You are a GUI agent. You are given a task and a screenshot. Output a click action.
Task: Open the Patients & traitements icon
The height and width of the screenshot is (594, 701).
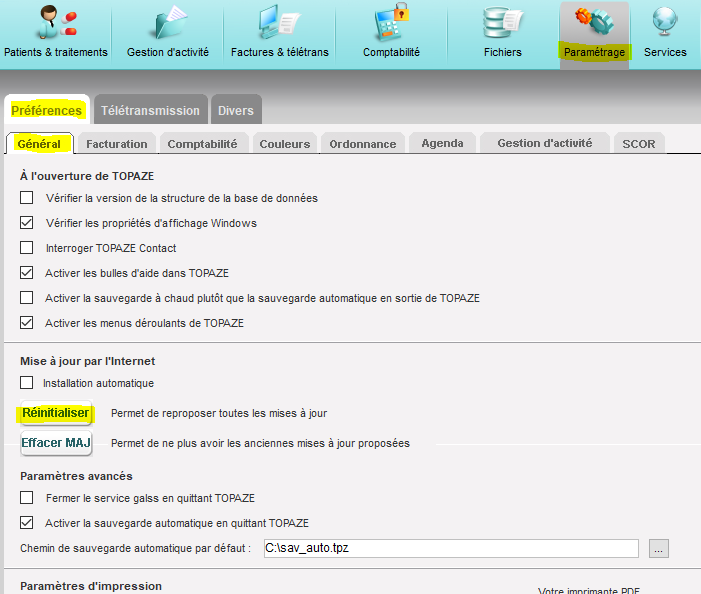[57, 21]
